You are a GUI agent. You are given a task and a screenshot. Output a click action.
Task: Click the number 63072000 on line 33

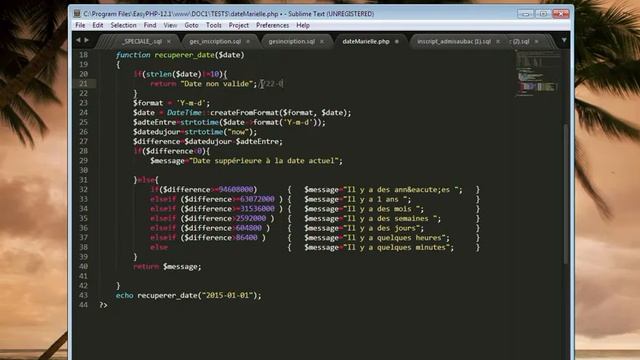pyautogui.click(x=257, y=199)
